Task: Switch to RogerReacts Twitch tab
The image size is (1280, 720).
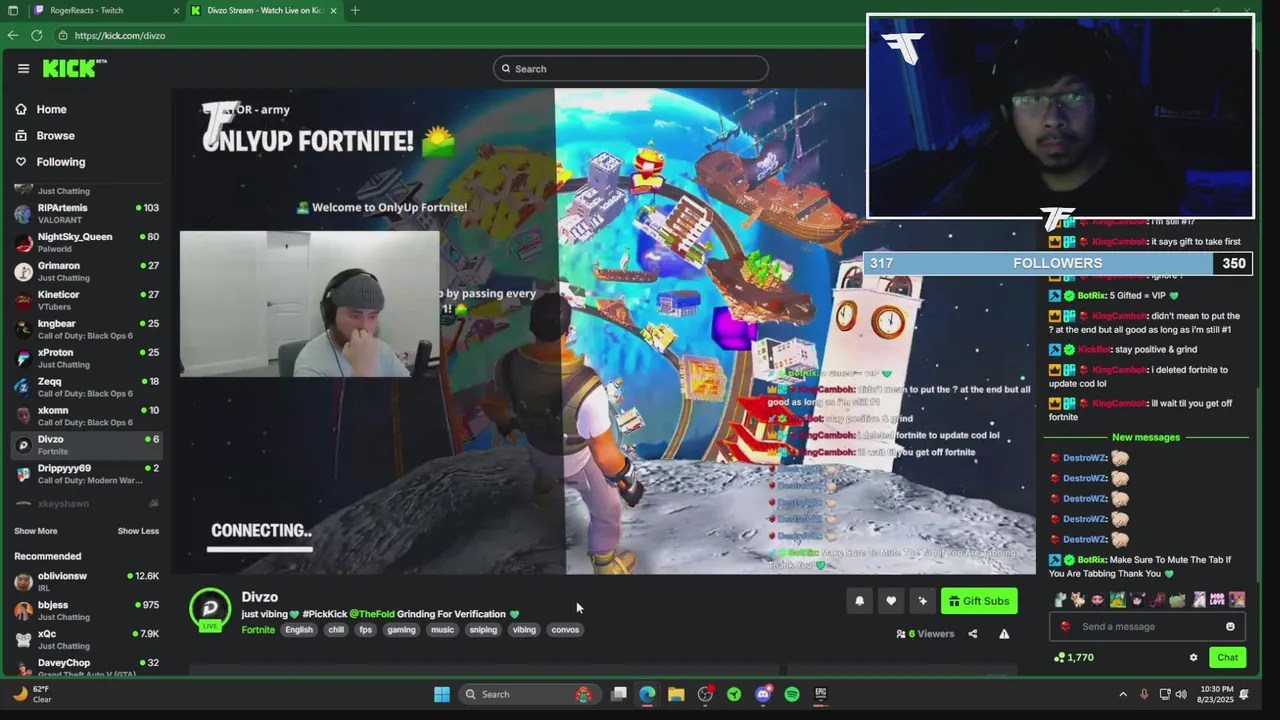Action: tap(106, 10)
